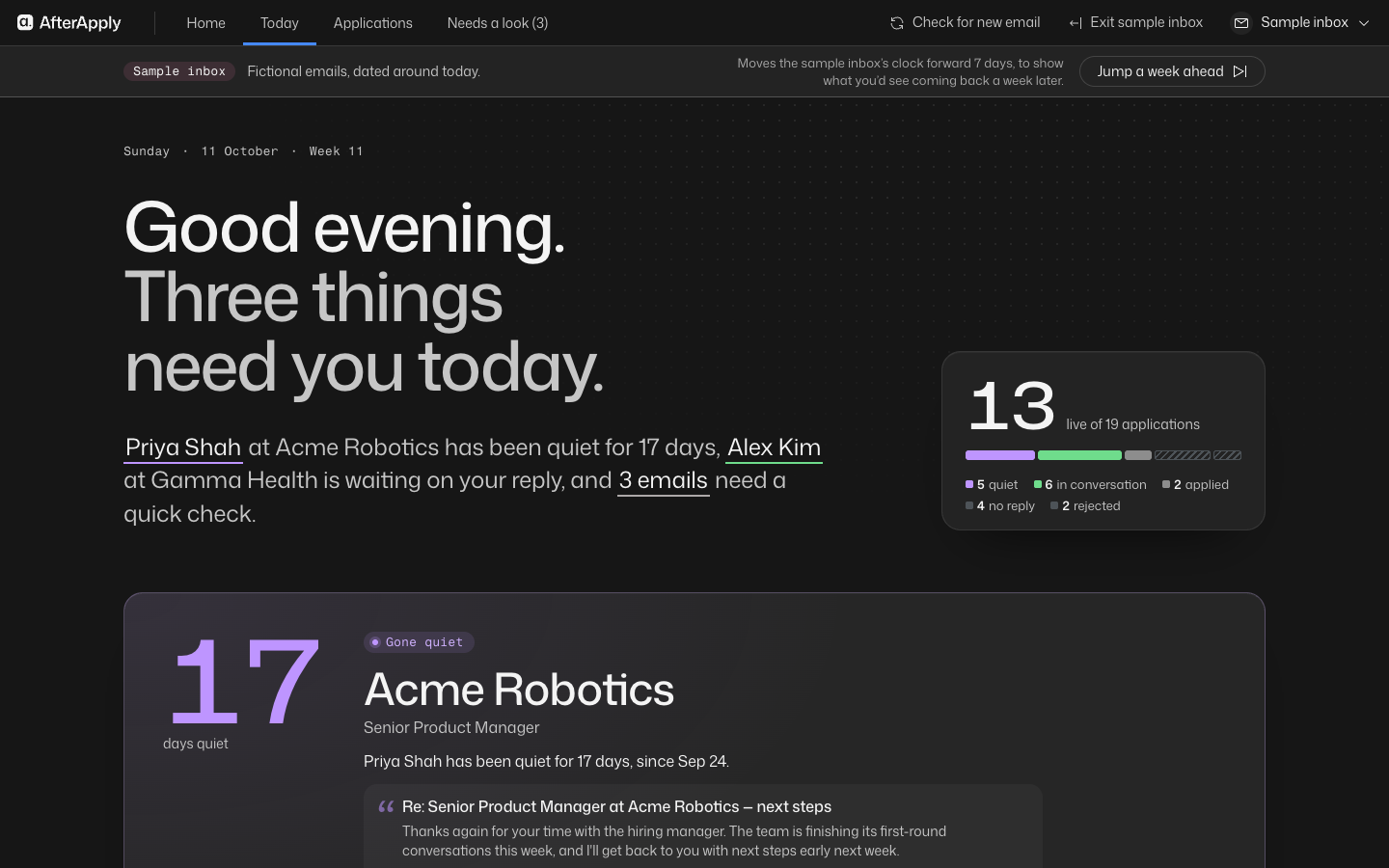Open the 3 emails link

click(x=664, y=480)
